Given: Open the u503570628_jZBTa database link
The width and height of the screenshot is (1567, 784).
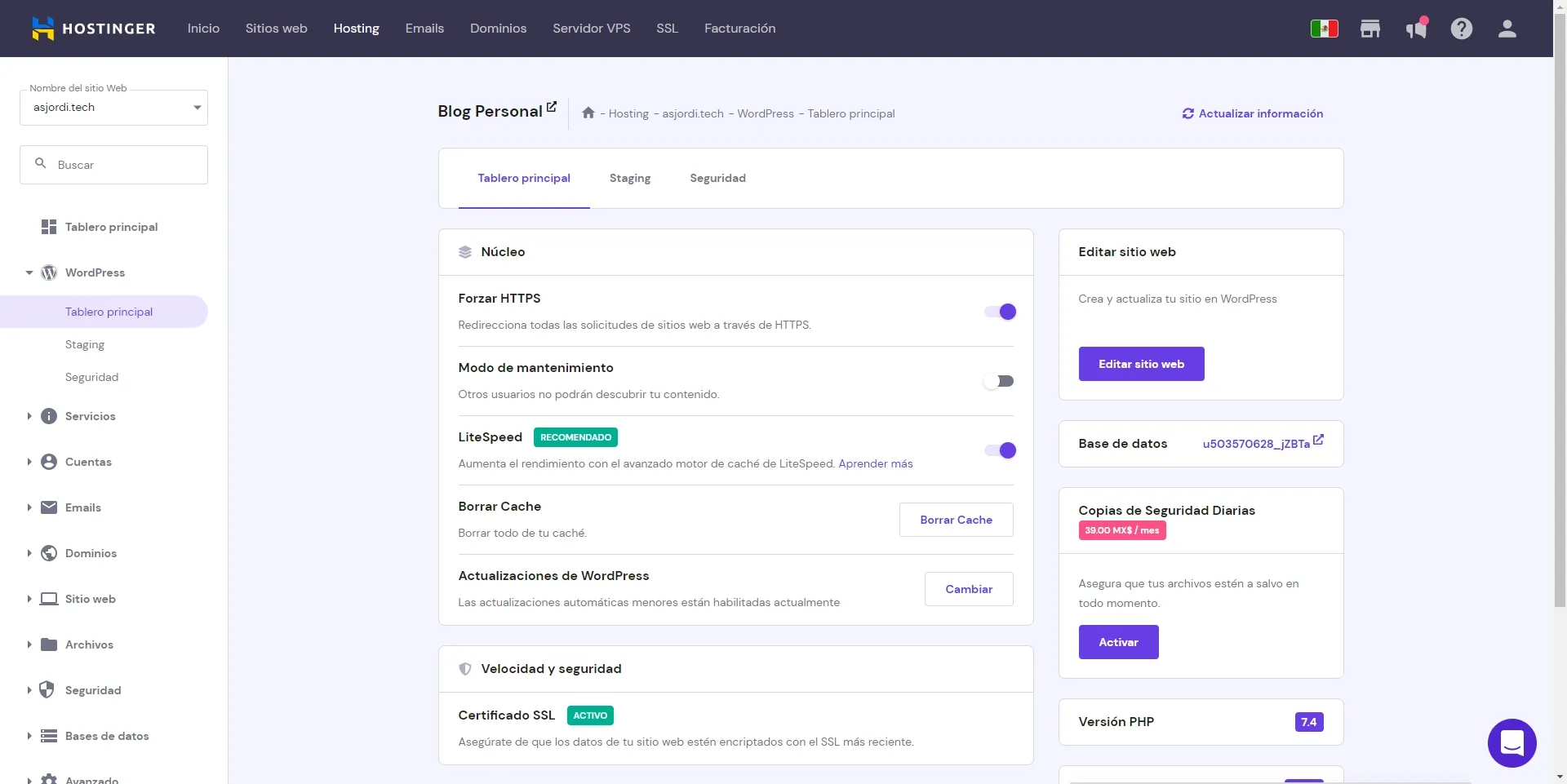Looking at the screenshot, I should [1256, 444].
